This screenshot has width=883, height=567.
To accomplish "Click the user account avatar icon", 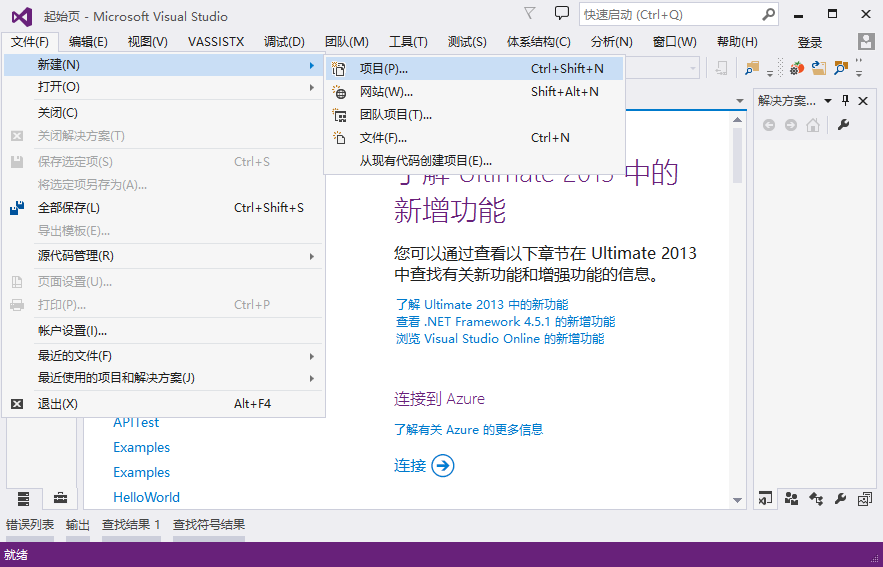I will click(x=866, y=42).
